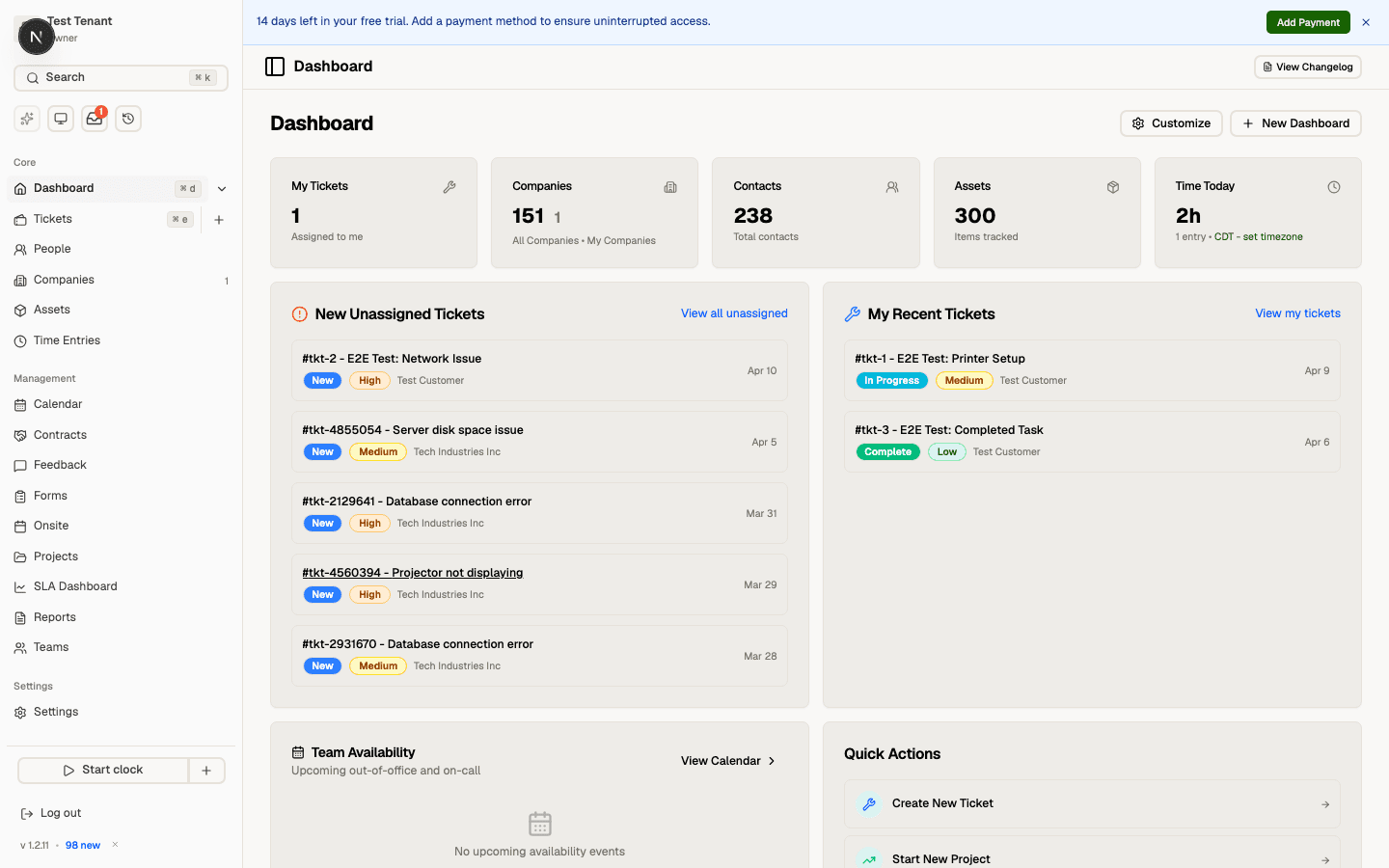Open the monitor icon in sidebar toolbar
This screenshot has height=868, width=1389.
61,119
